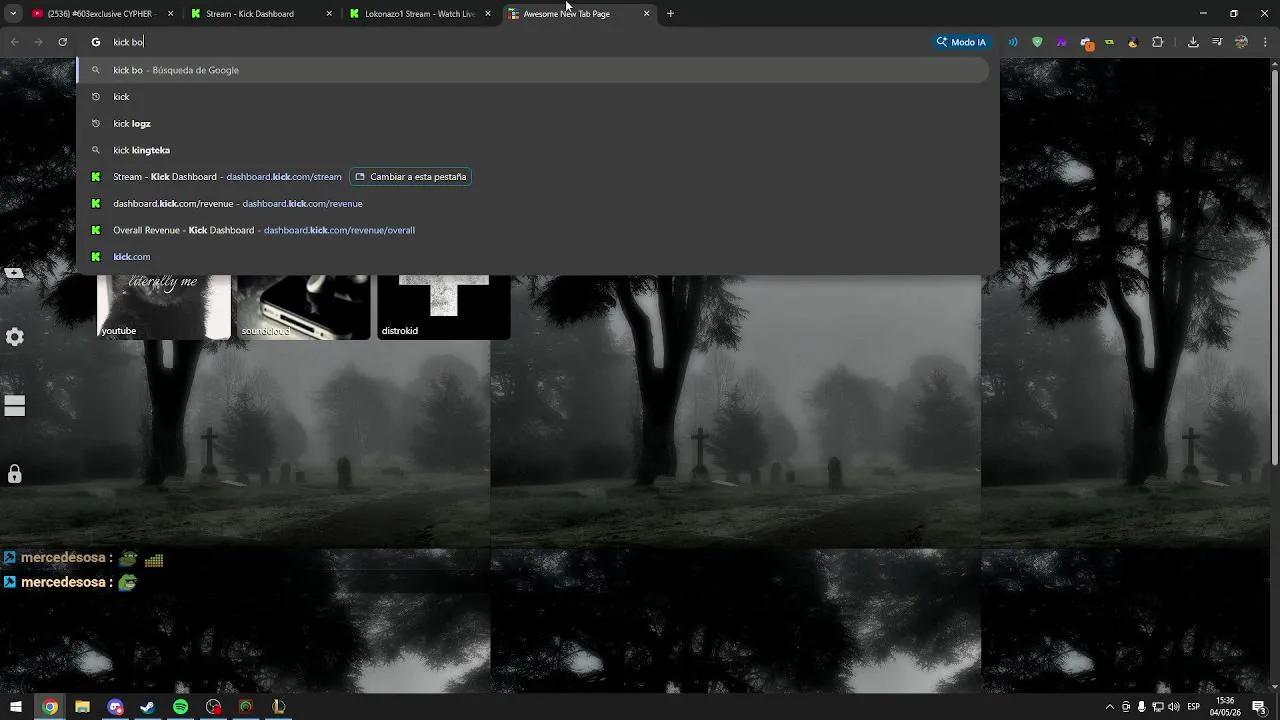
Task: Close the Lokonazo1 Stream tab
Action: click(488, 14)
